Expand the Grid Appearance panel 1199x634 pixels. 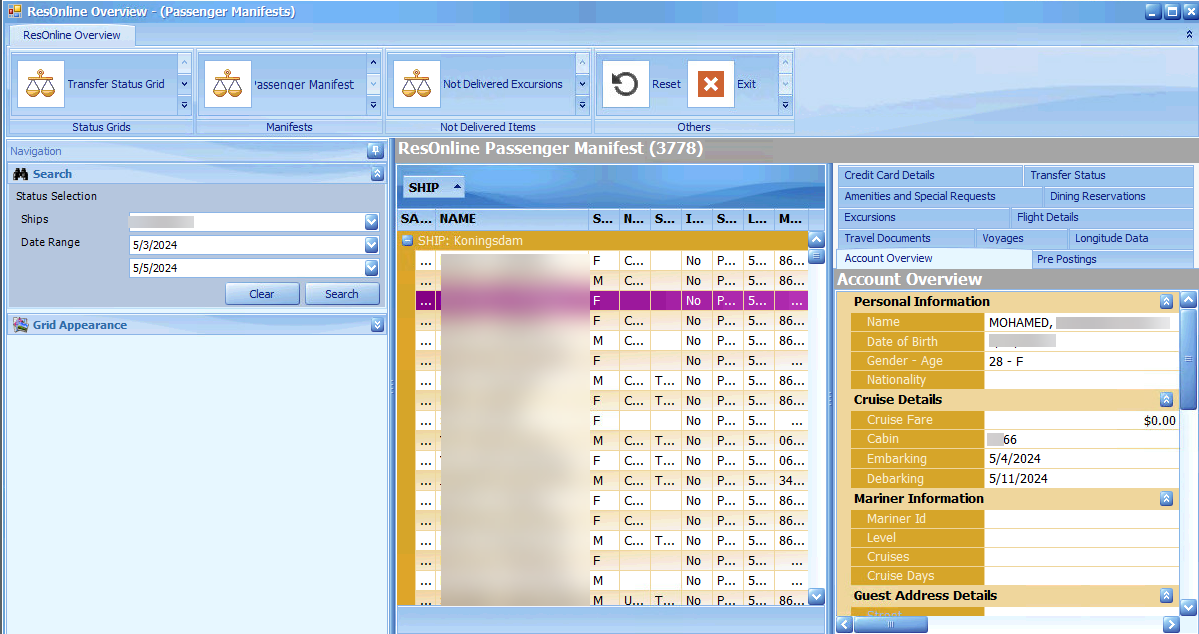pyautogui.click(x=377, y=325)
